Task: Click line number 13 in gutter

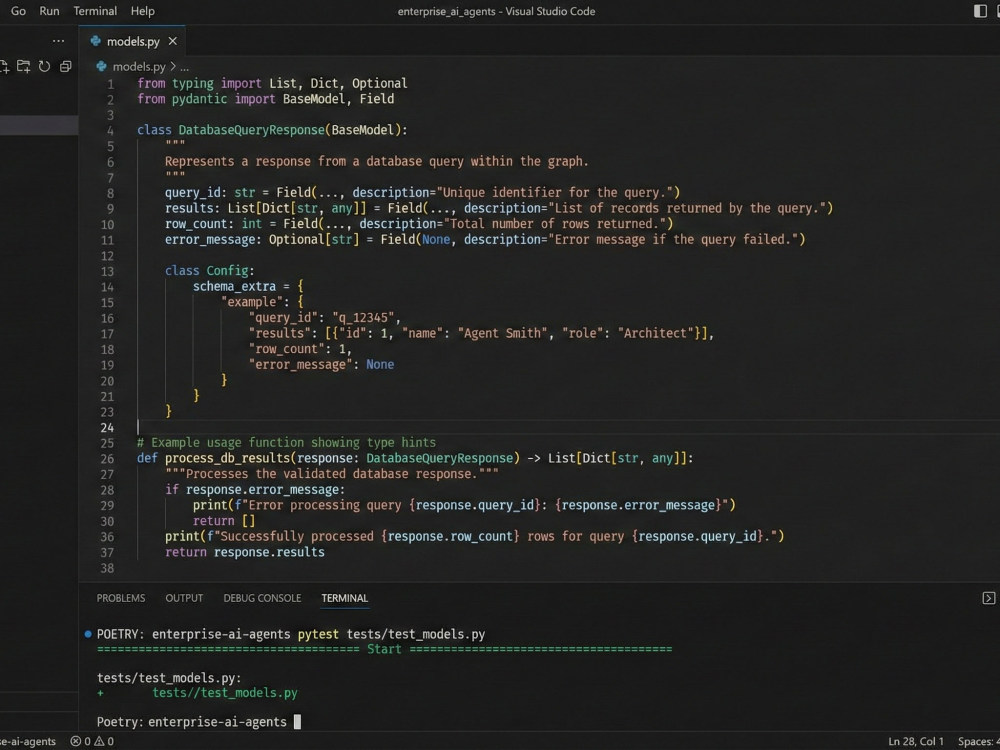Action: tap(107, 271)
